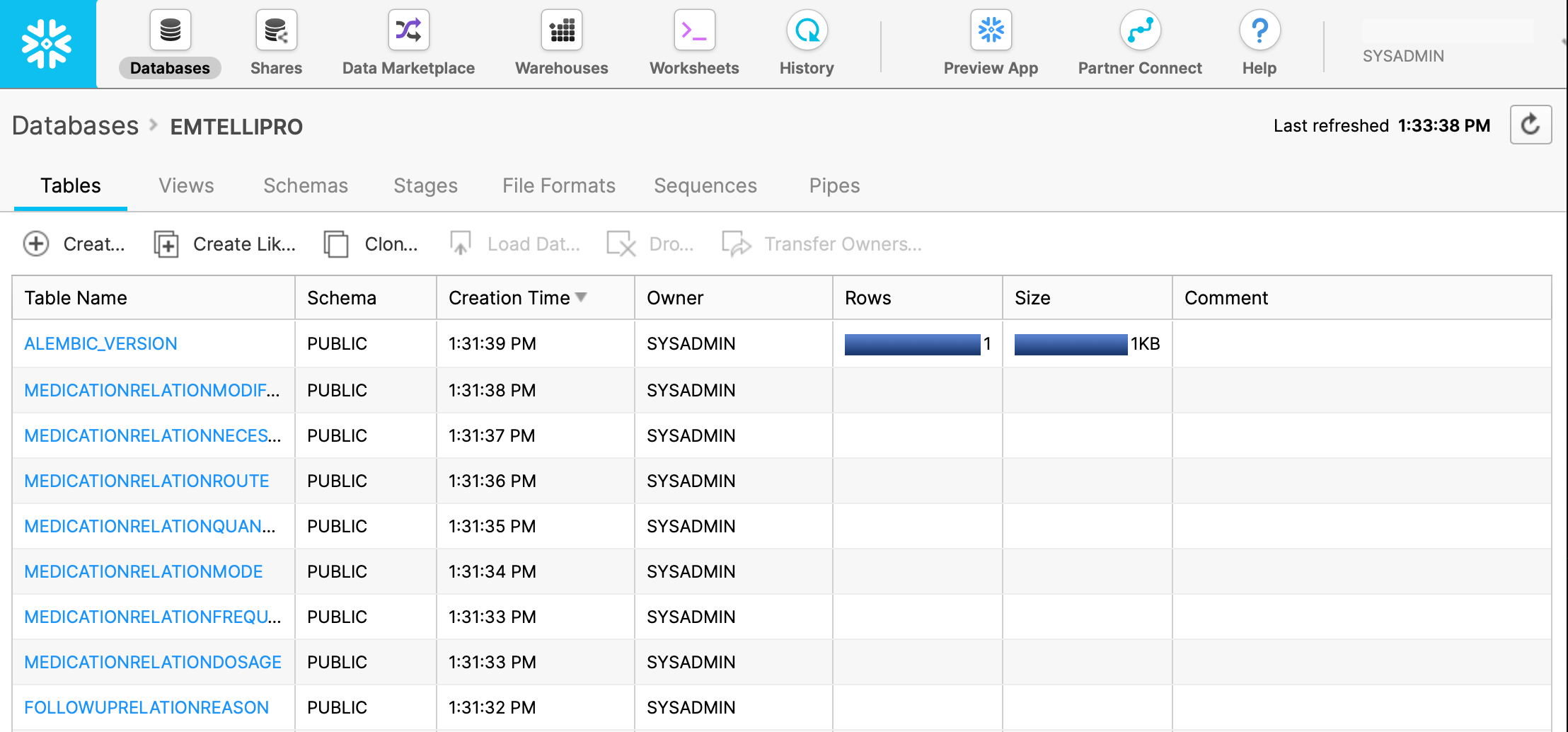The height and width of the screenshot is (732, 1568).
Task: Select the 1:31:39 PM creation time cell
Action: 535,343
